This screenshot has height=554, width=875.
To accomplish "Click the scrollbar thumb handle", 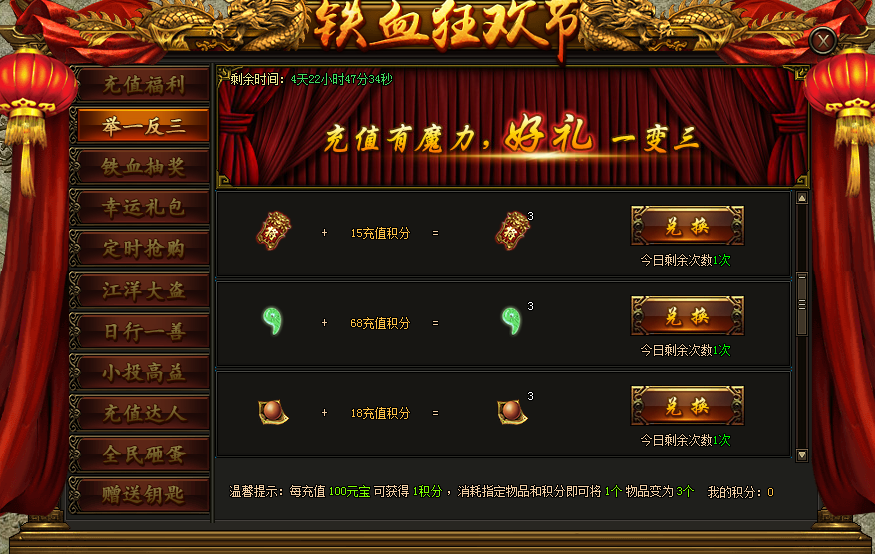I will pos(802,304).
